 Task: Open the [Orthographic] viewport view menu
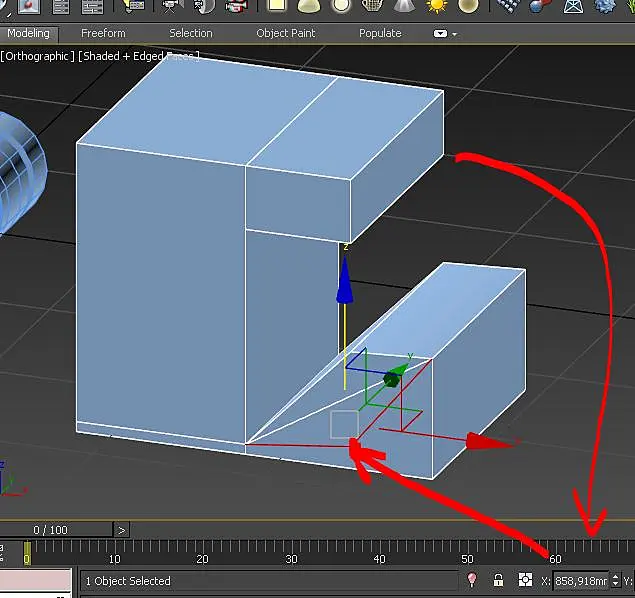[x=38, y=56]
